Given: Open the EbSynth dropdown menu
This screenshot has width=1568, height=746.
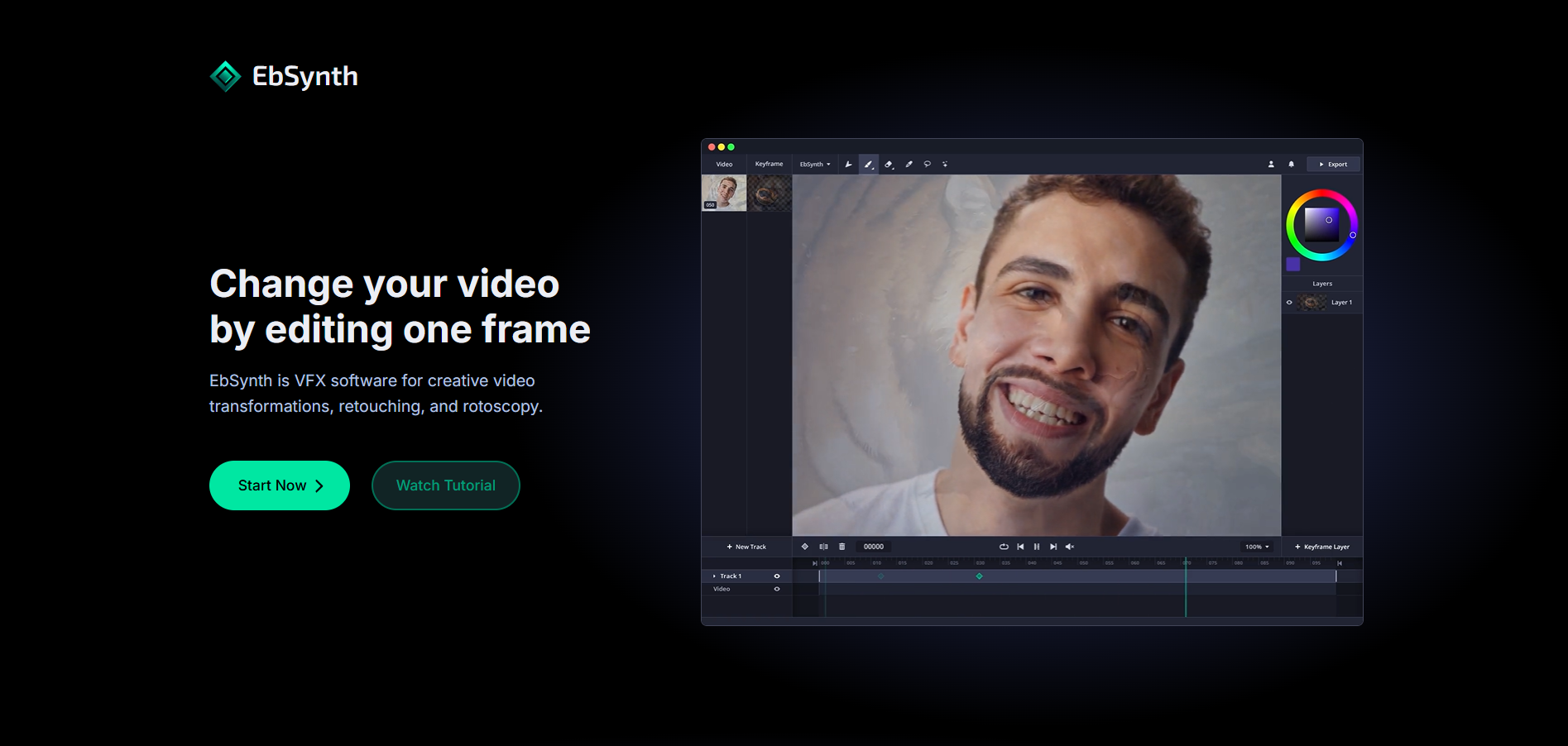Looking at the screenshot, I should [815, 165].
